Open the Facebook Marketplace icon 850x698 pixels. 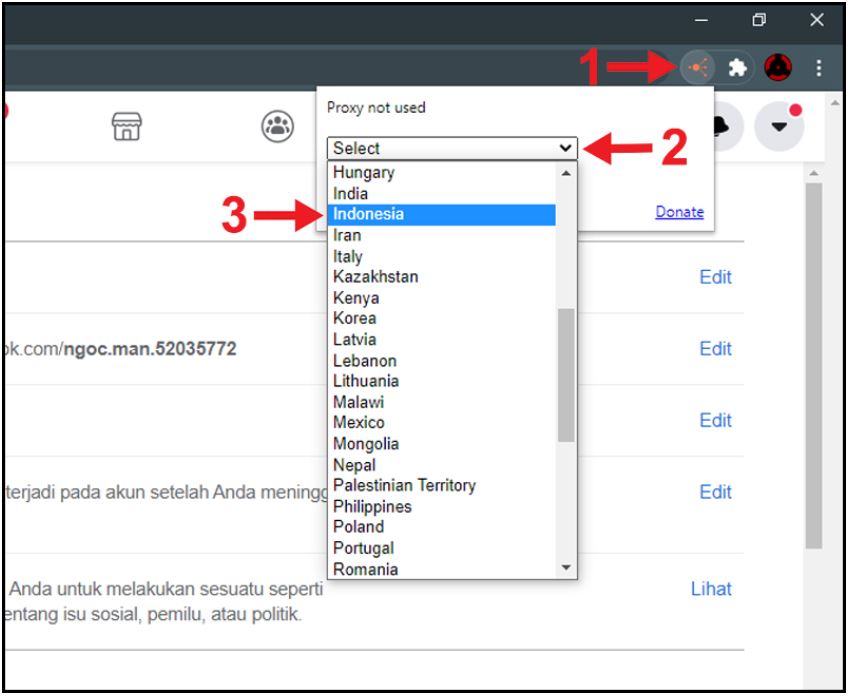(126, 126)
